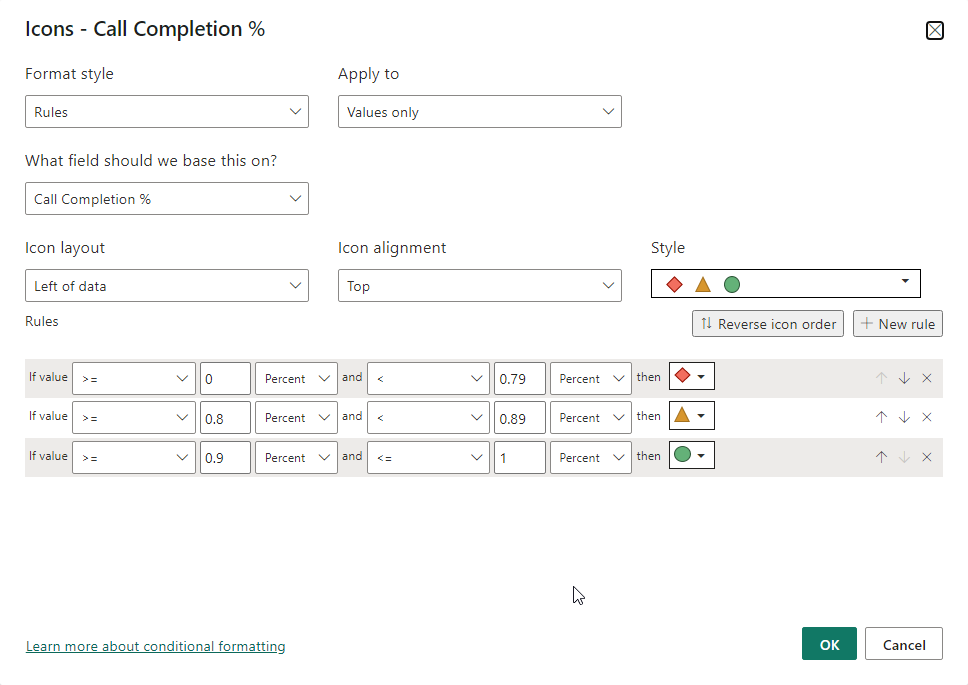Click the value field containing 0.9
968x685 pixels.
click(x=225, y=457)
